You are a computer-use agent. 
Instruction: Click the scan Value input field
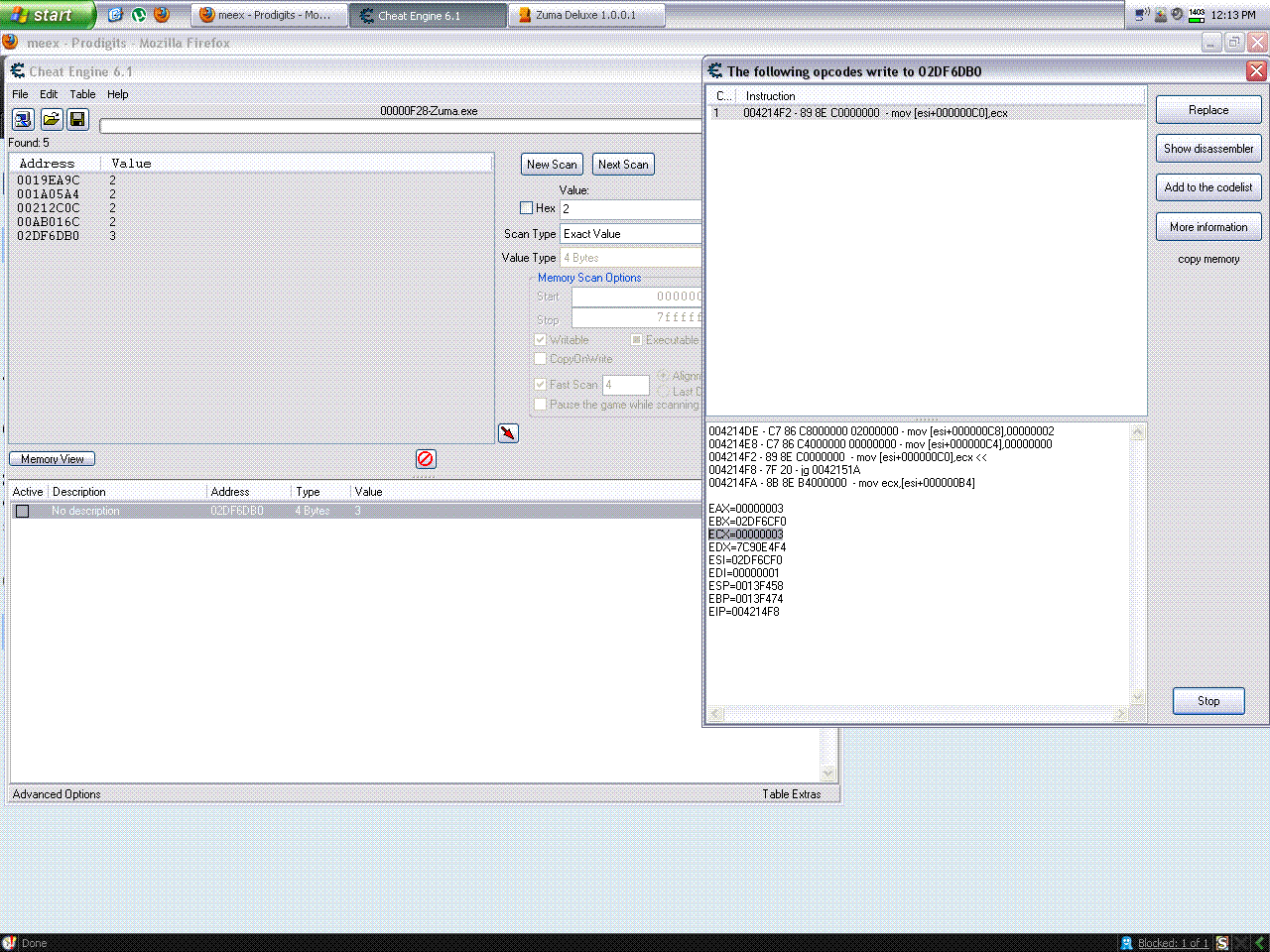[631, 209]
